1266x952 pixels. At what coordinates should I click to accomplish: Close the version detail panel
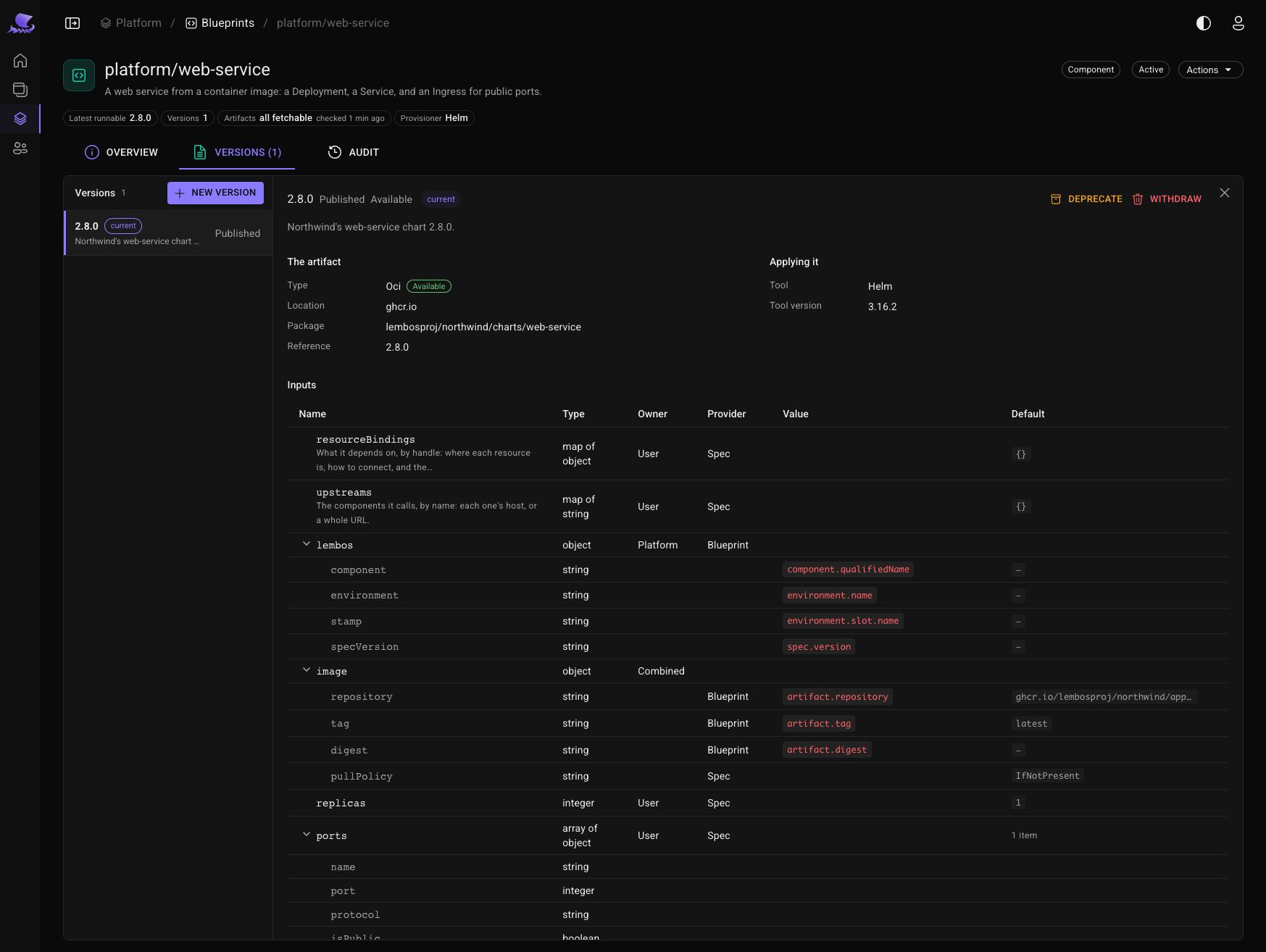click(1225, 193)
